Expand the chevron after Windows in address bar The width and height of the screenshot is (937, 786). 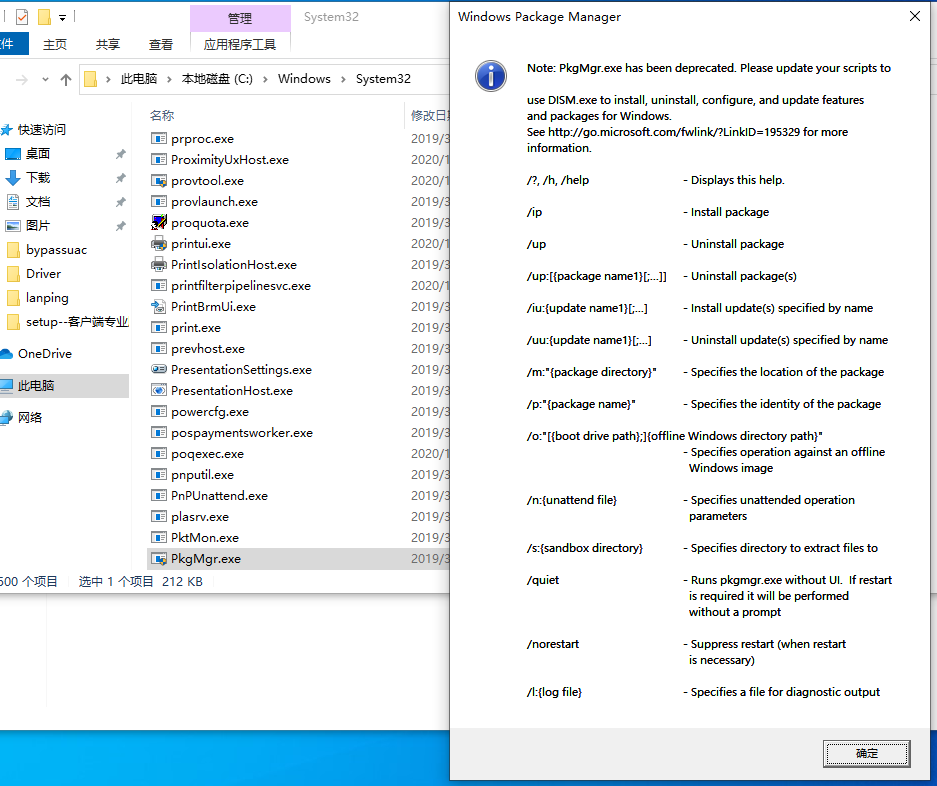[x=343, y=79]
